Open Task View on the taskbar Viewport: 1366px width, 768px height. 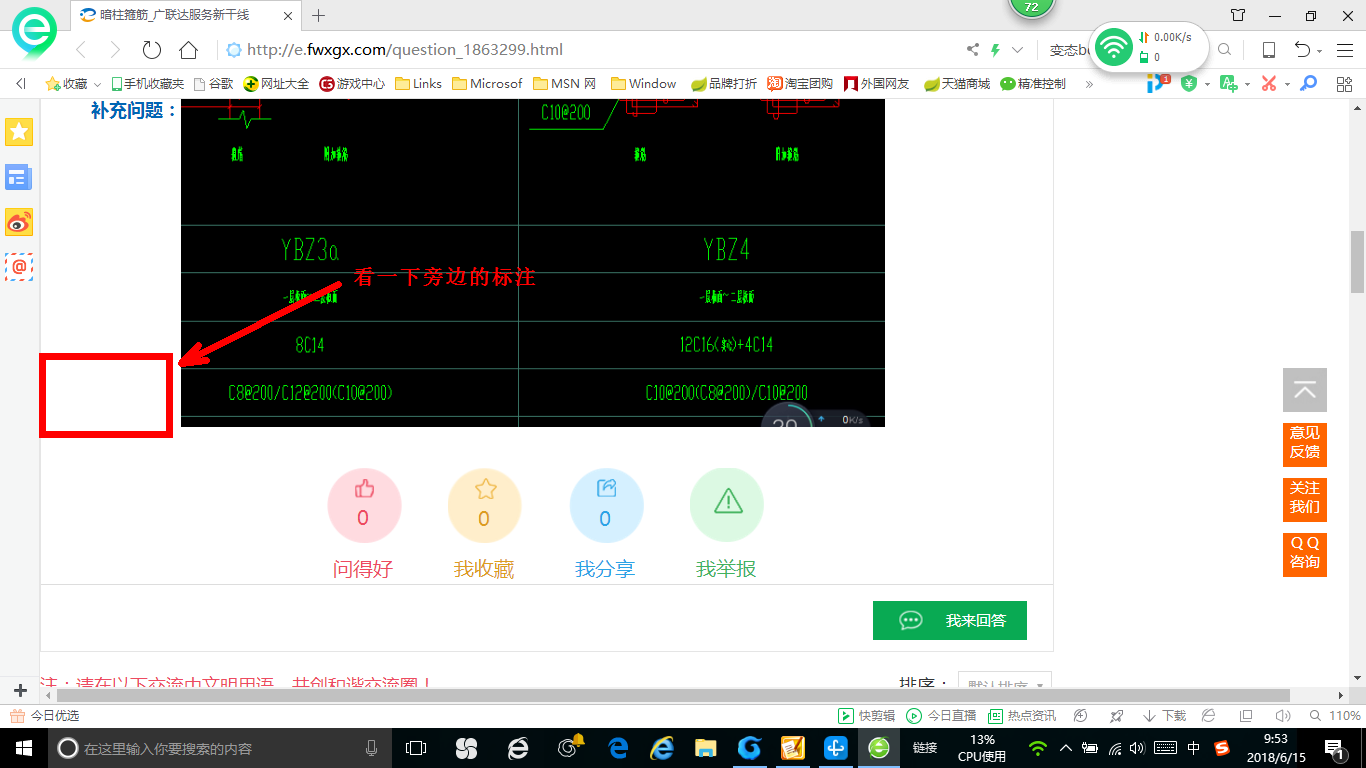(x=416, y=748)
